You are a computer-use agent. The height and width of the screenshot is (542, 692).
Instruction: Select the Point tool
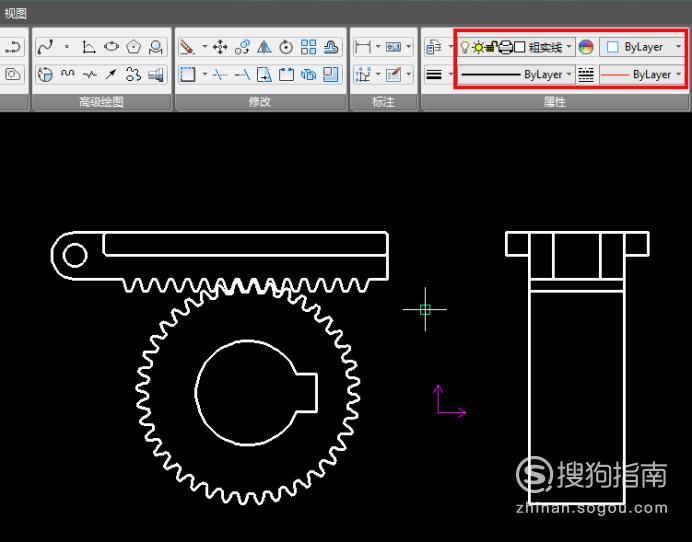click(x=67, y=46)
